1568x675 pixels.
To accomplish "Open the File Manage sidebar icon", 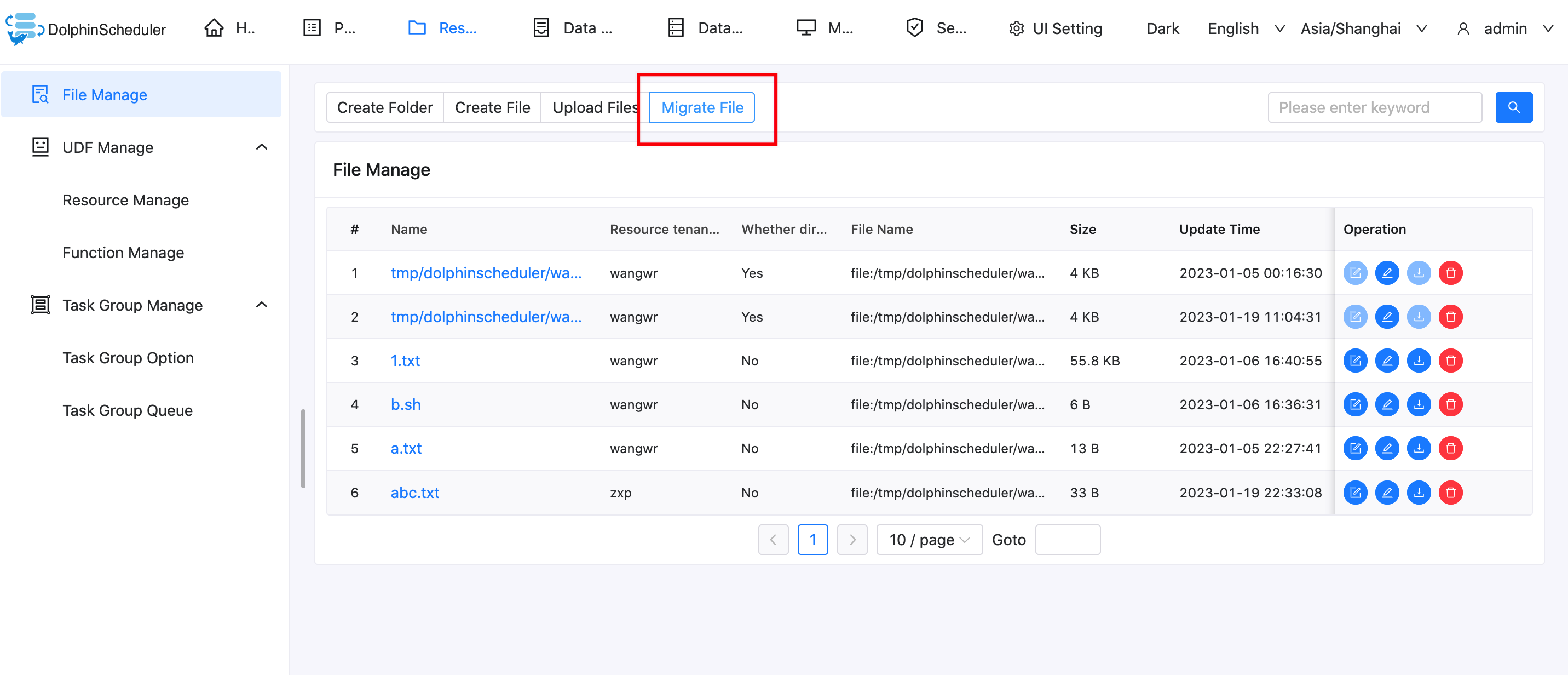I will [39, 94].
